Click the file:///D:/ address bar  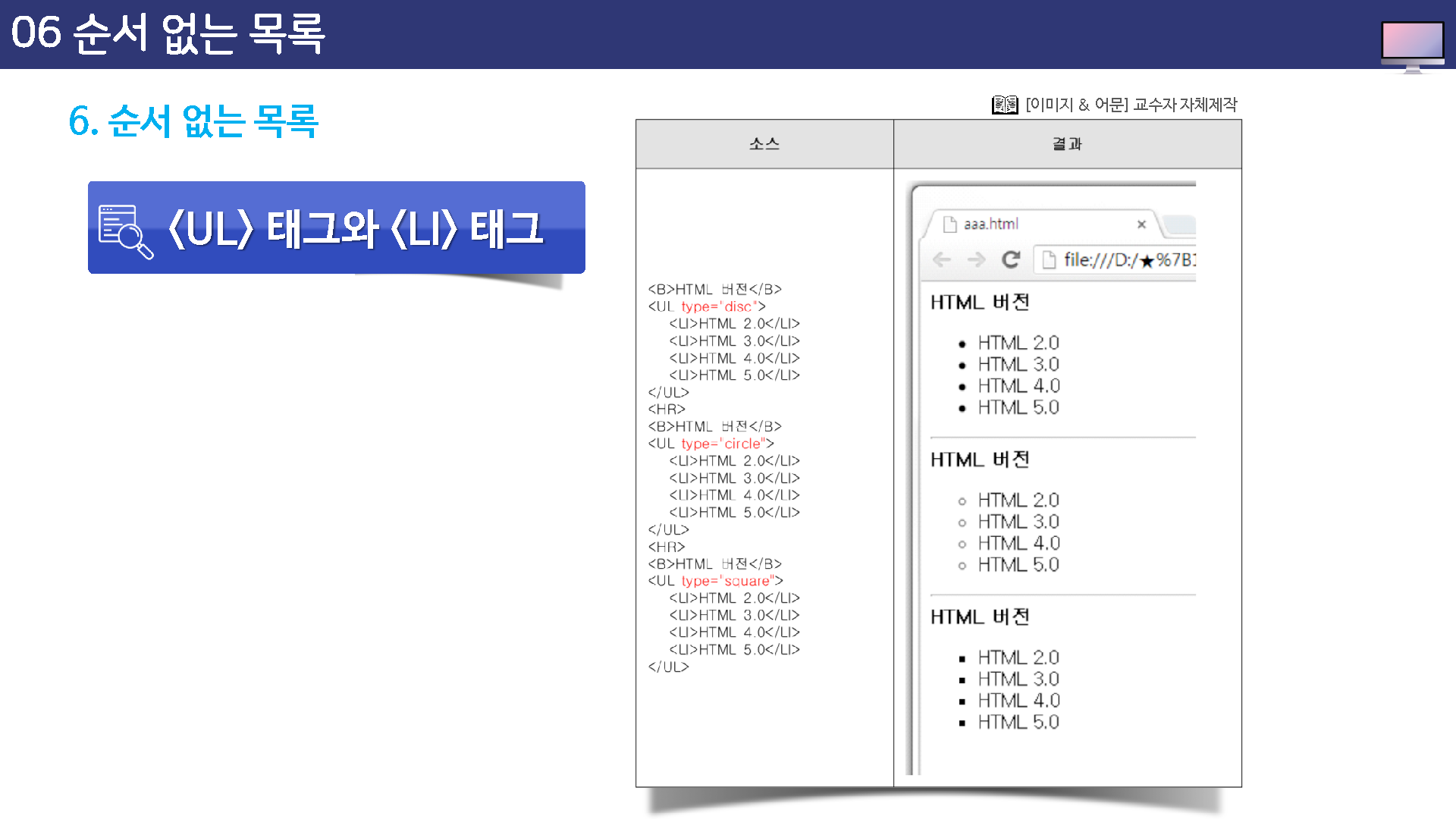pos(1116,260)
